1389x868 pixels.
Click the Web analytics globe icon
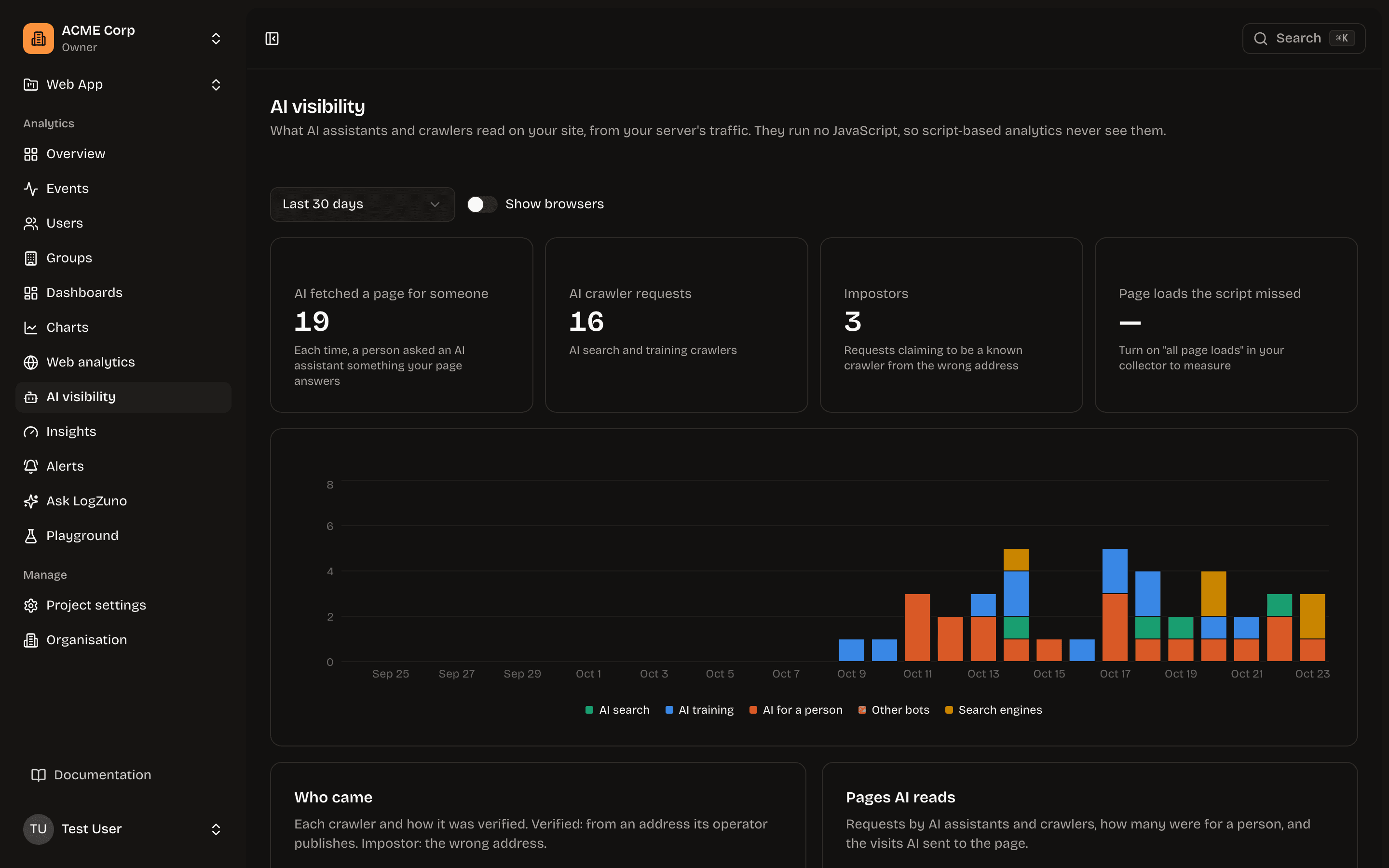point(31,362)
